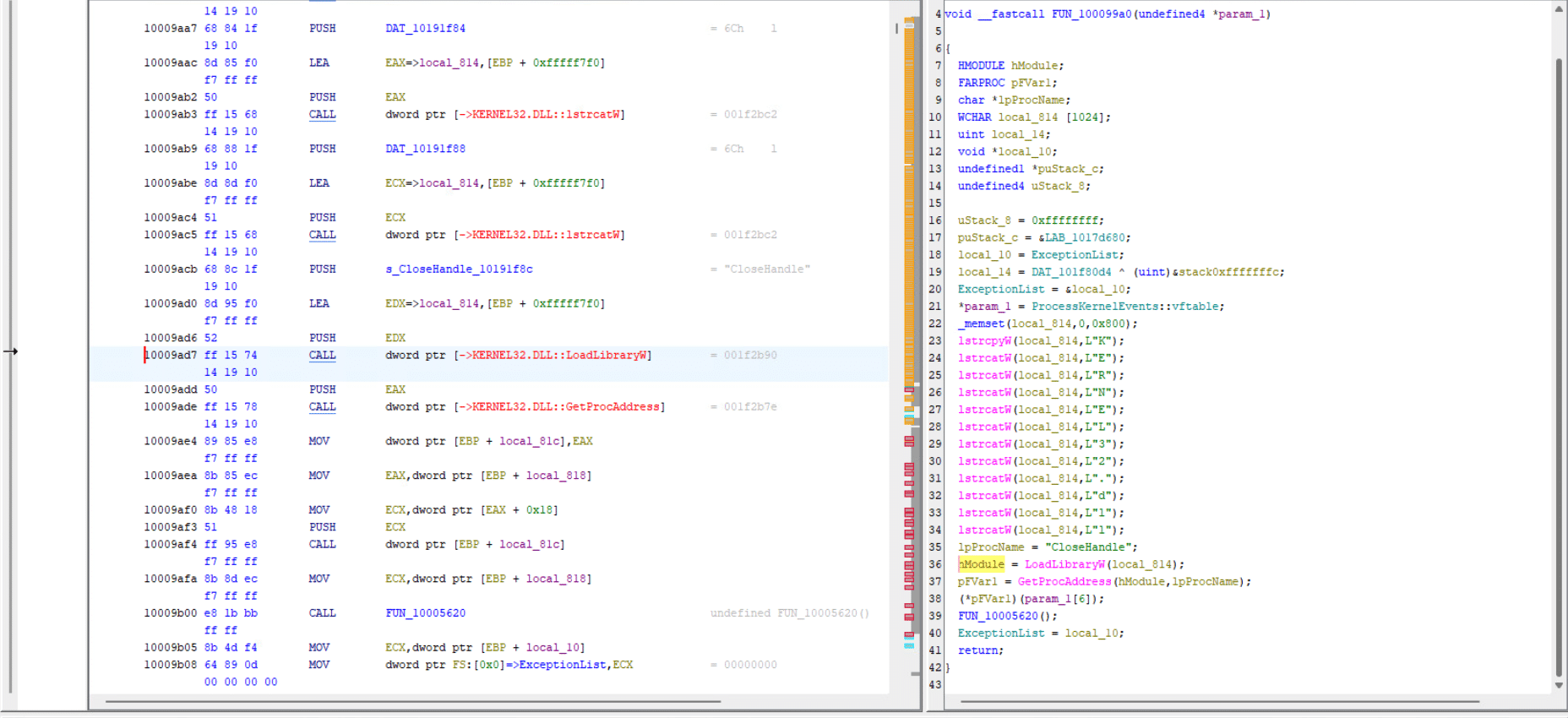This screenshot has width=1568, height=718.
Task: Click the MOV instruction at 10009ae4
Action: [319, 442]
